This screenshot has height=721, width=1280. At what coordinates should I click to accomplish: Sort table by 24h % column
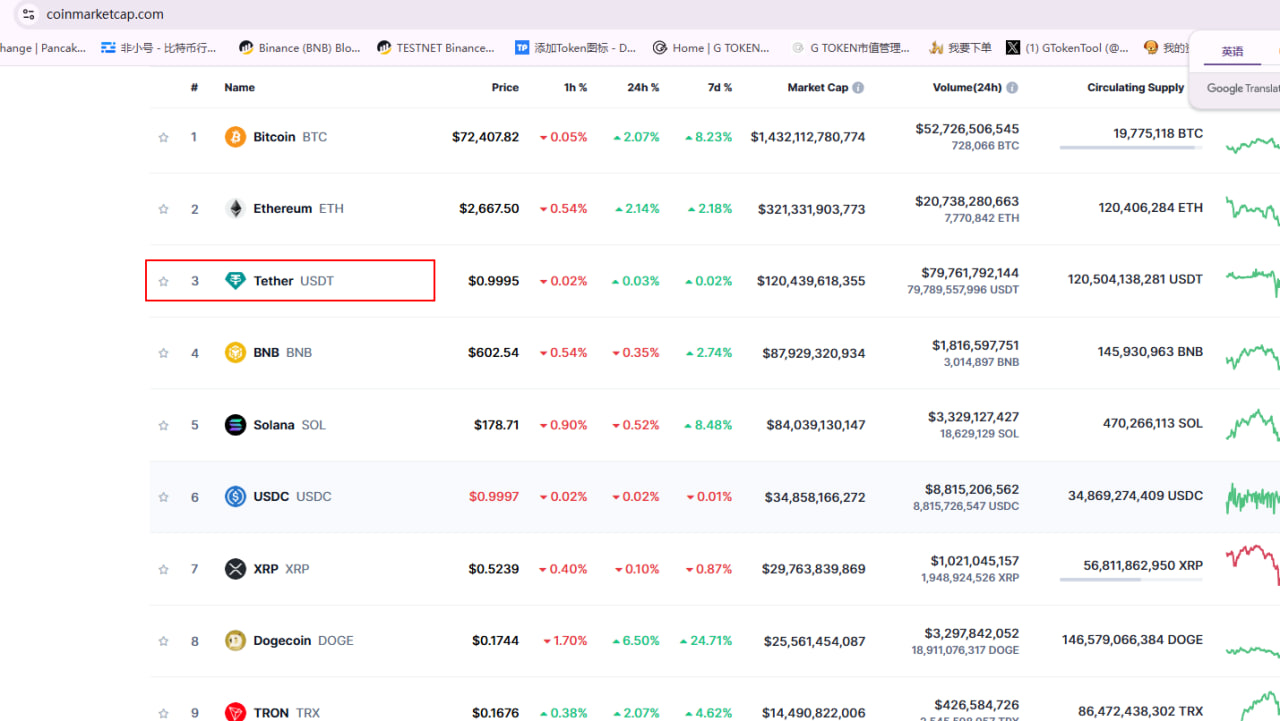coord(643,88)
